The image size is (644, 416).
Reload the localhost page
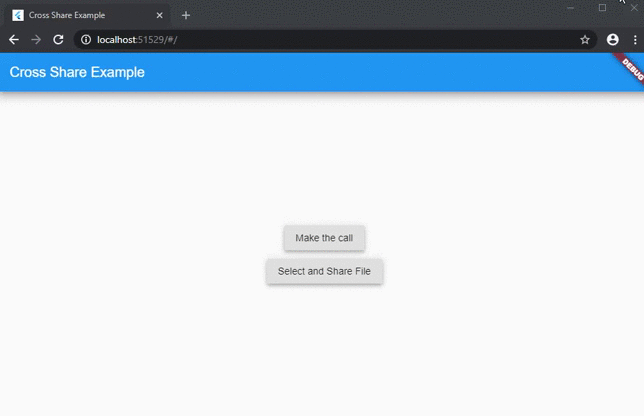pyautogui.click(x=59, y=39)
